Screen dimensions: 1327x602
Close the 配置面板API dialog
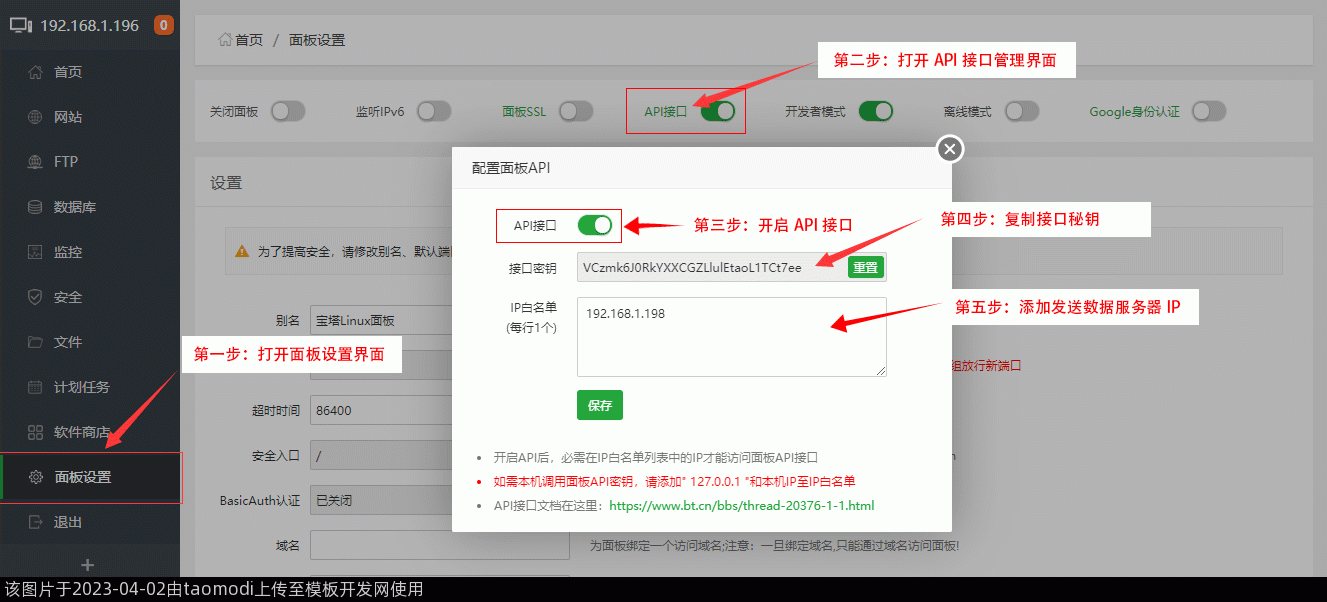click(950, 149)
